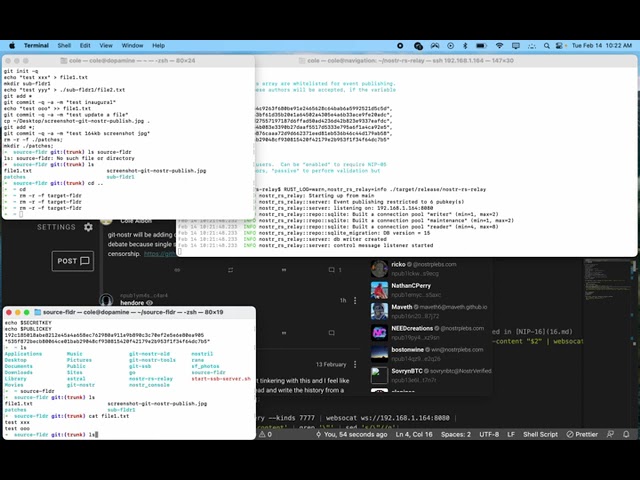
Task: Open the View menu
Action: click(106, 46)
